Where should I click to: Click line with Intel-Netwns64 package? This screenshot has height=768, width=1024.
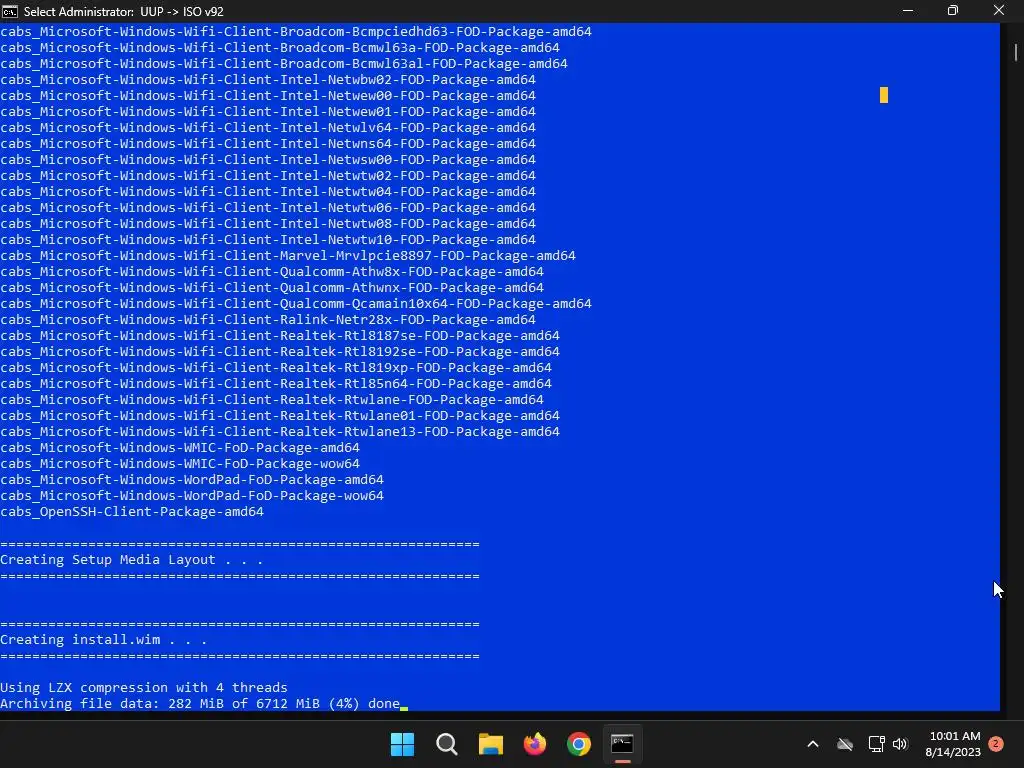pos(268,144)
